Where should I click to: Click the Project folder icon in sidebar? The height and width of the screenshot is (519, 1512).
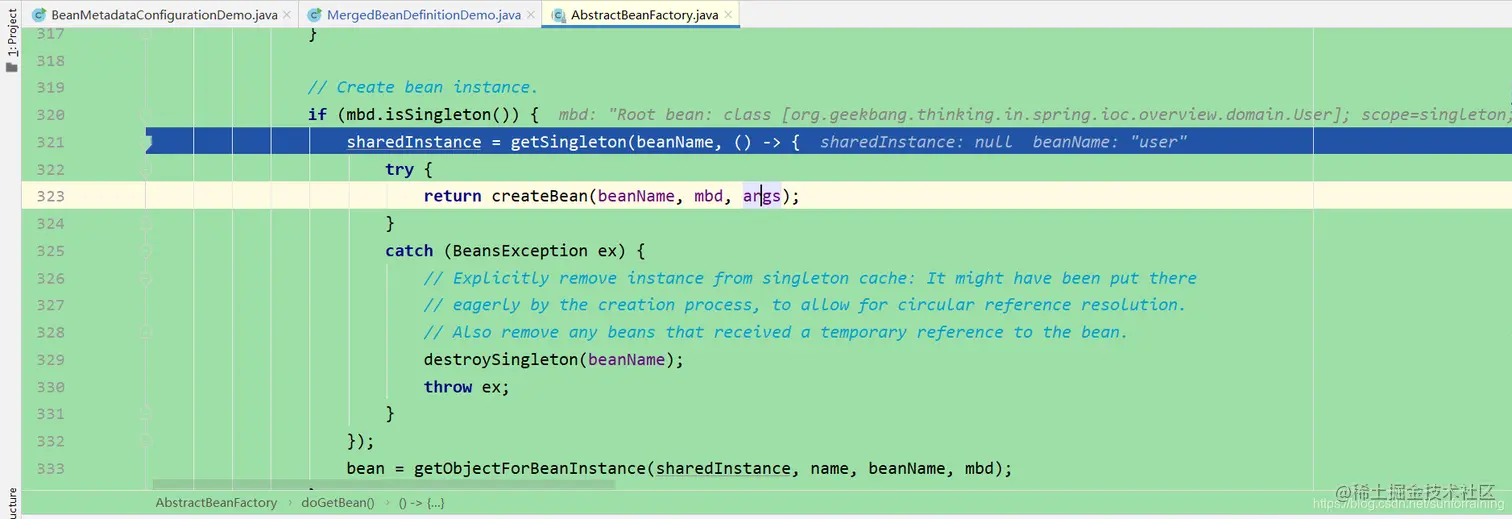click(x=11, y=67)
